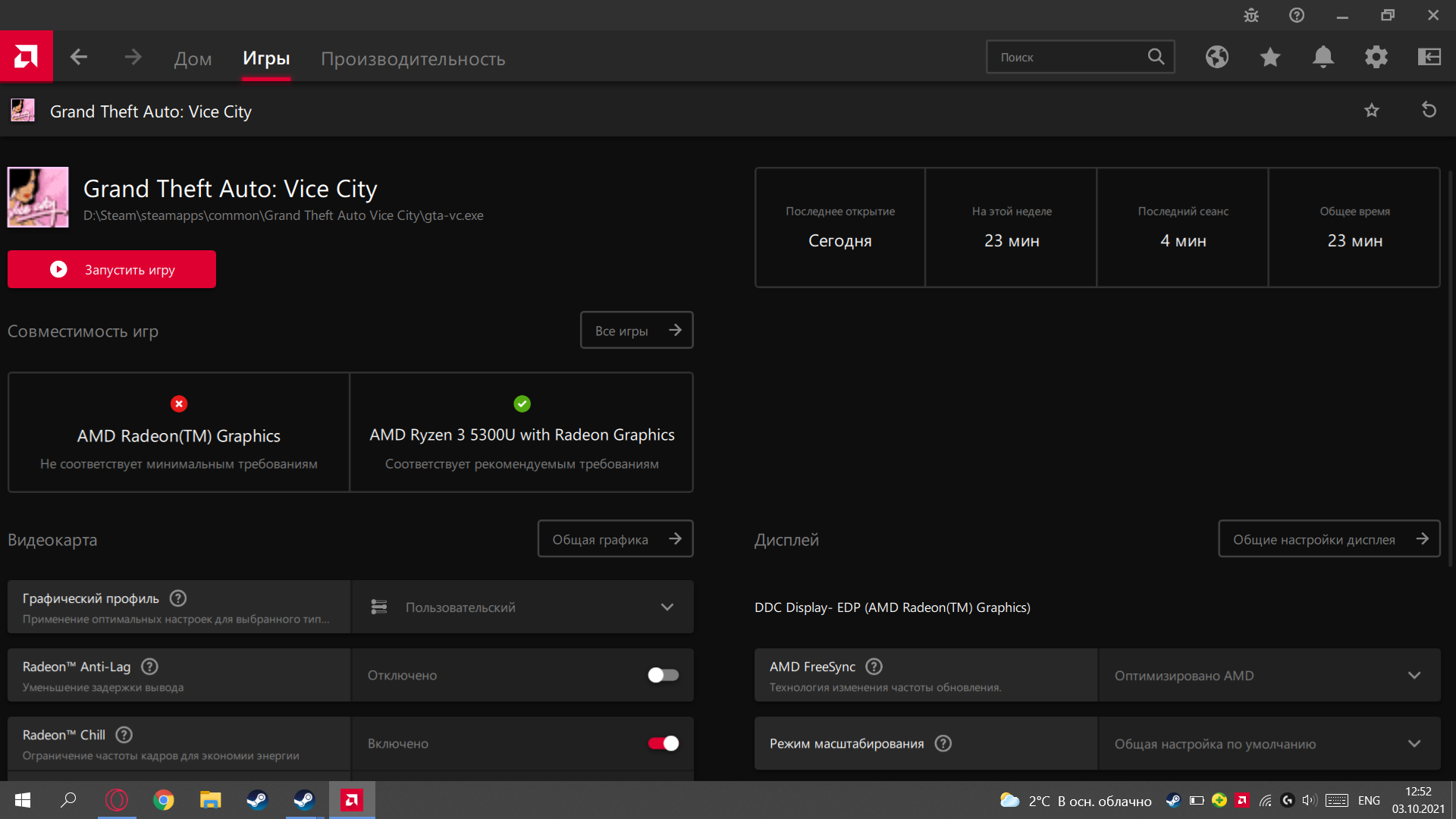The width and height of the screenshot is (1456, 819).
Task: Open notifications bell
Action: pos(1323,57)
